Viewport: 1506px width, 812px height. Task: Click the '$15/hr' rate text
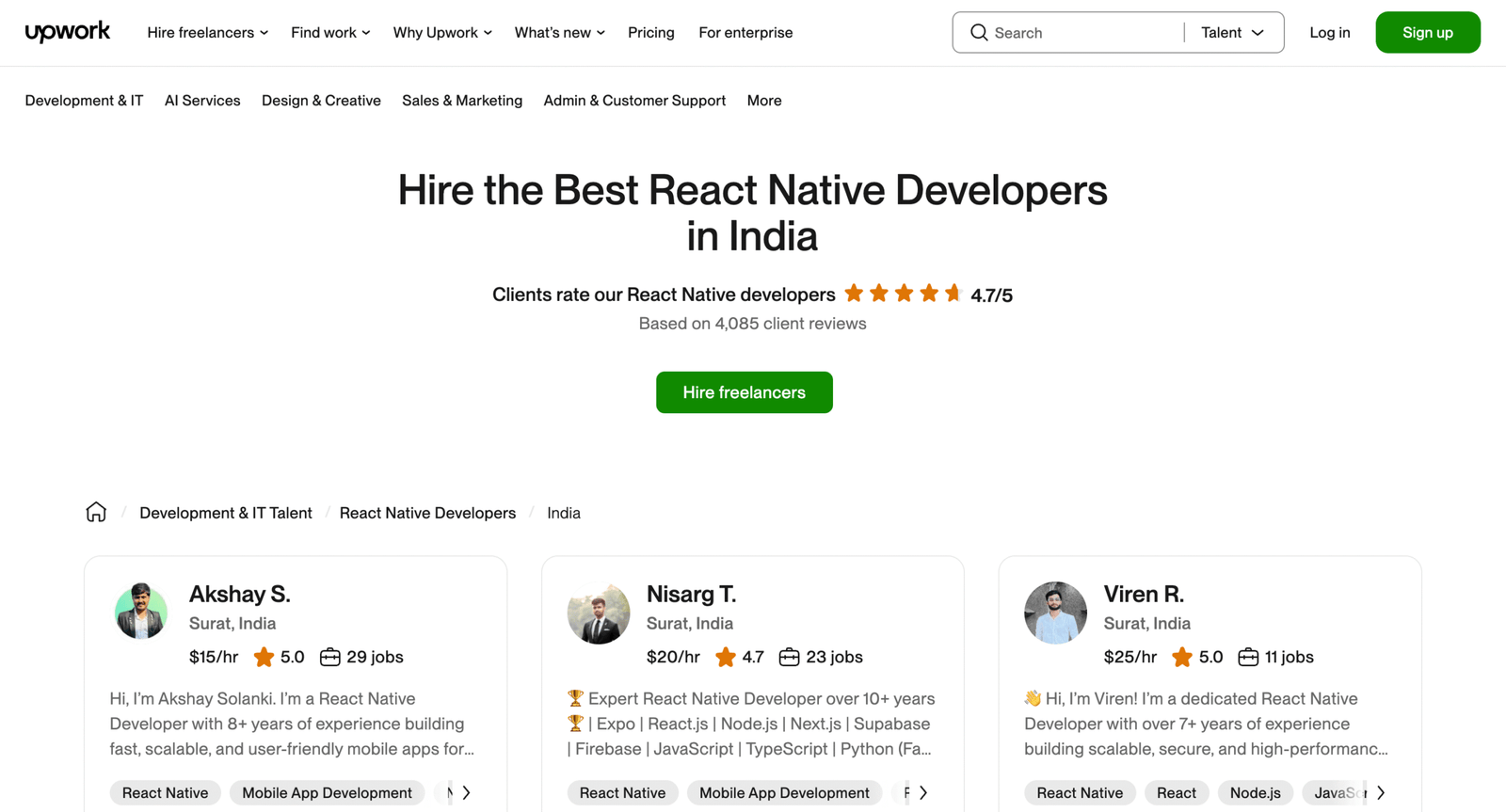[x=214, y=657]
